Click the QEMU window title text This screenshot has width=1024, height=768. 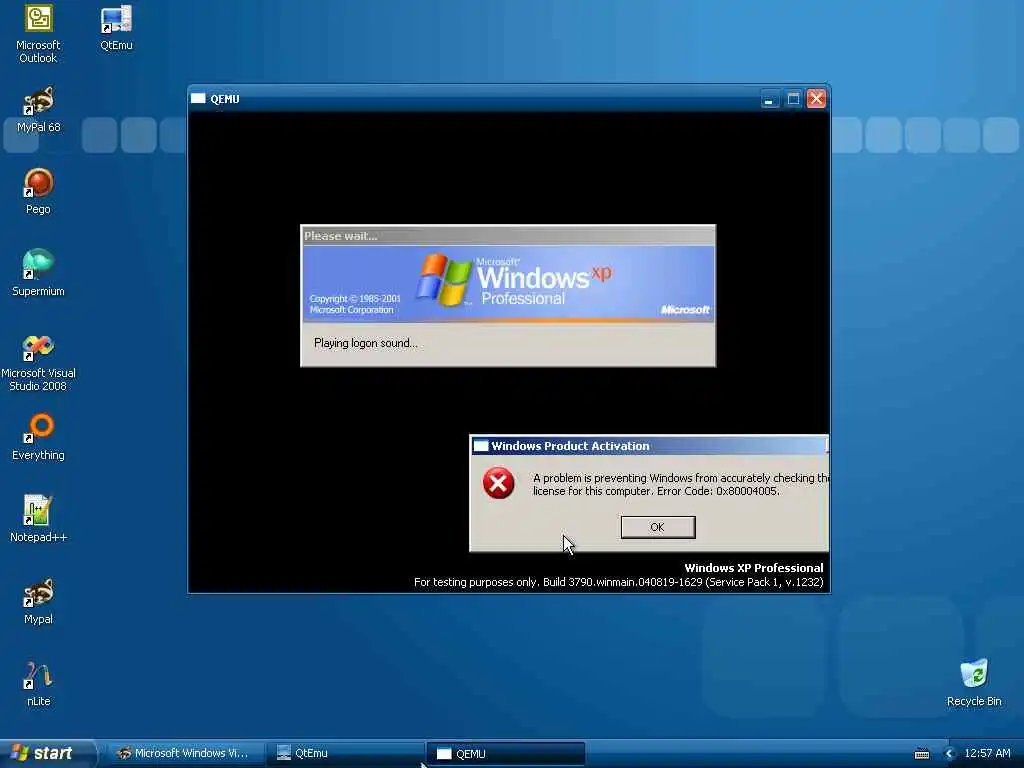coord(225,99)
